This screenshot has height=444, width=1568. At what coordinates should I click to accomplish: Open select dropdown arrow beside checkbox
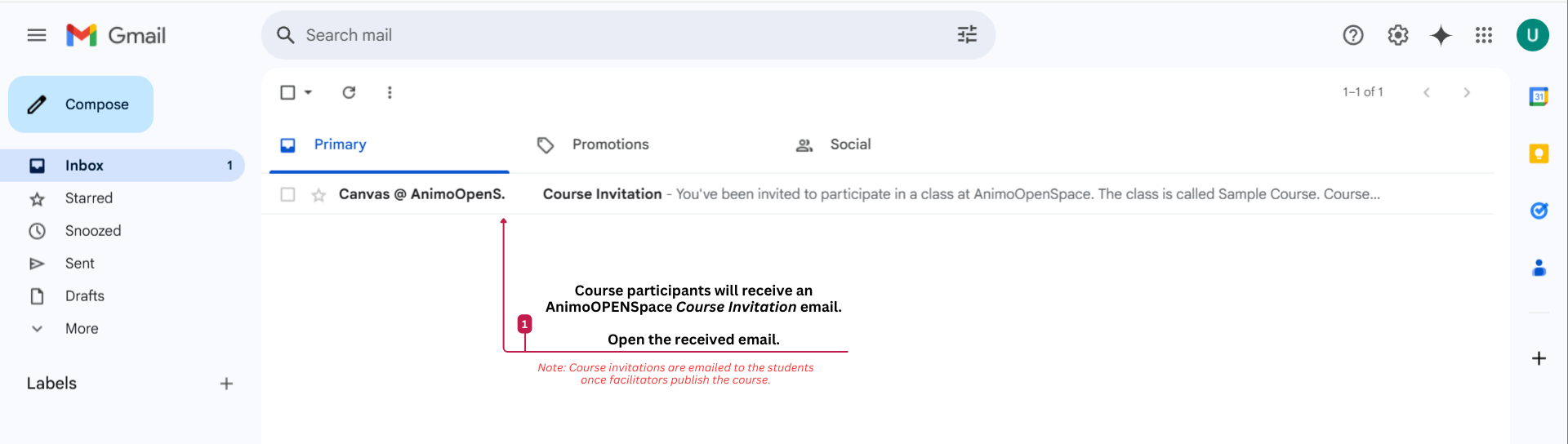point(309,92)
